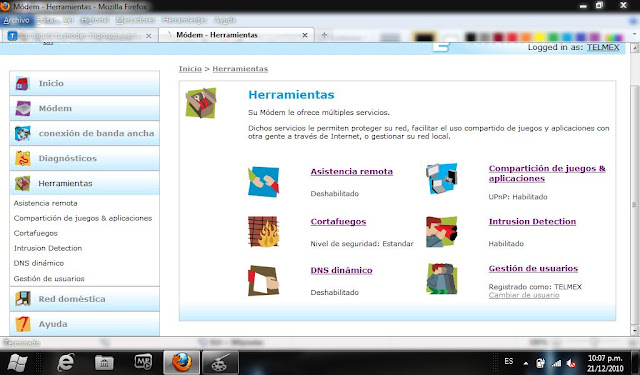Image resolution: width=640 pixels, height=375 pixels.
Task: Close the first browser tab
Action: coord(149,36)
